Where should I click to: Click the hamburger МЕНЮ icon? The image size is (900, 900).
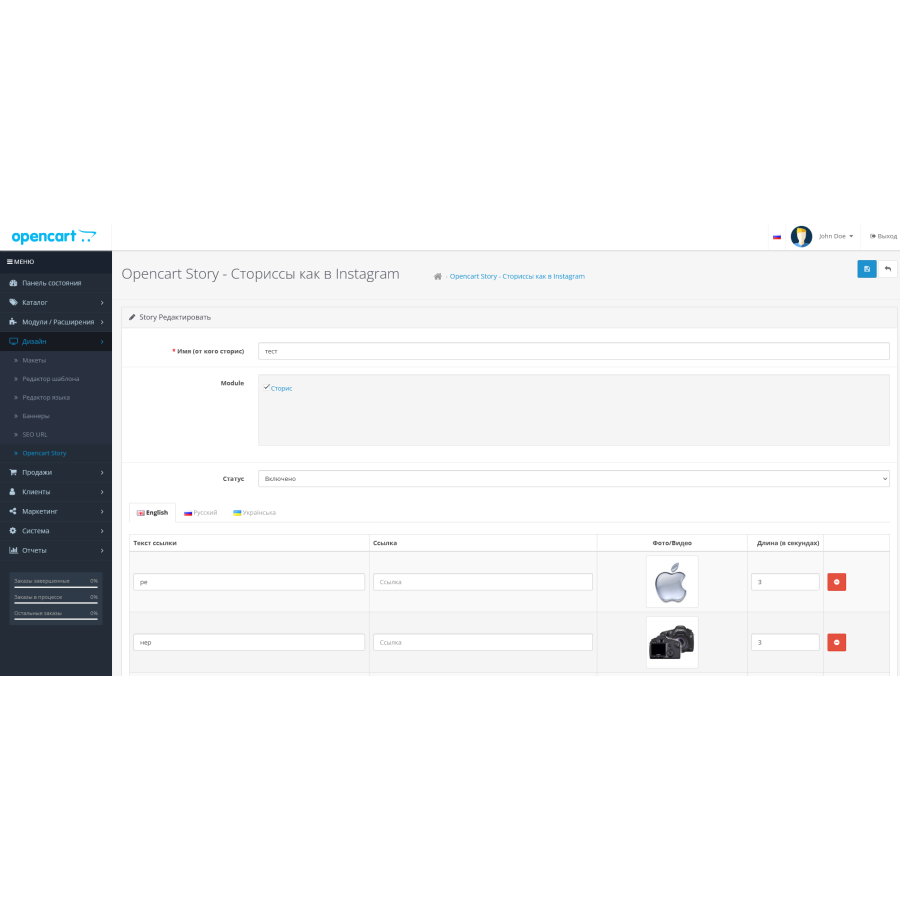pyautogui.click(x=10, y=262)
